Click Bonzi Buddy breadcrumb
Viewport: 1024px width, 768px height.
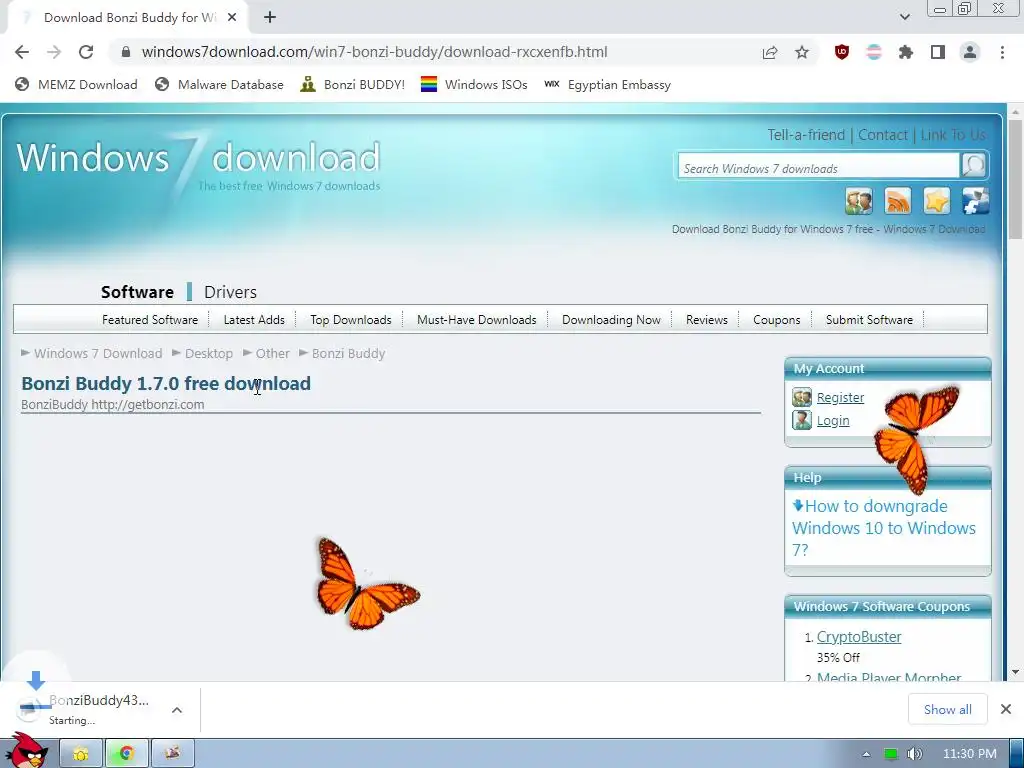coord(348,353)
